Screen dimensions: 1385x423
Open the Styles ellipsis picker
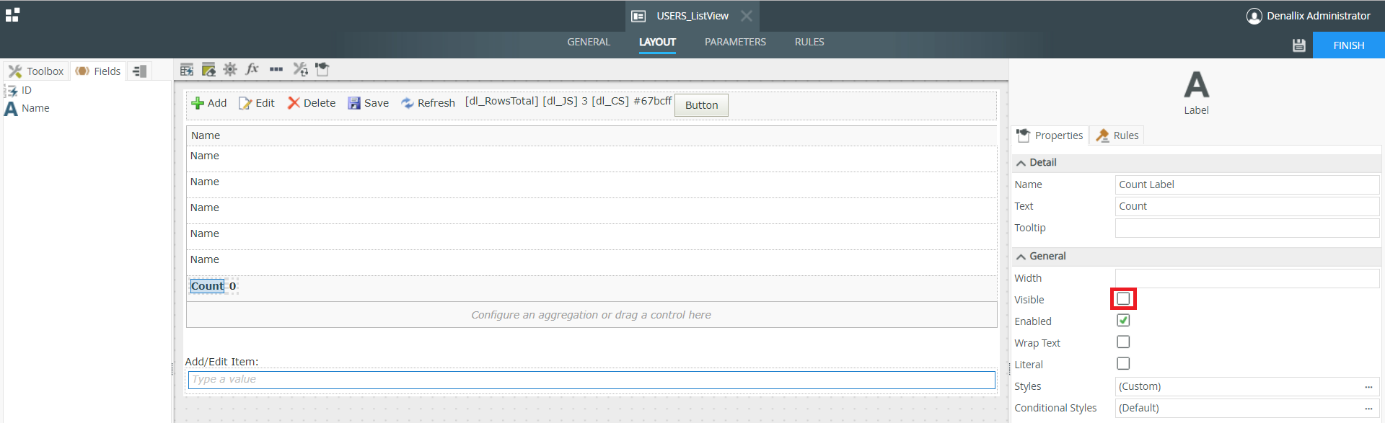(x=1368, y=387)
